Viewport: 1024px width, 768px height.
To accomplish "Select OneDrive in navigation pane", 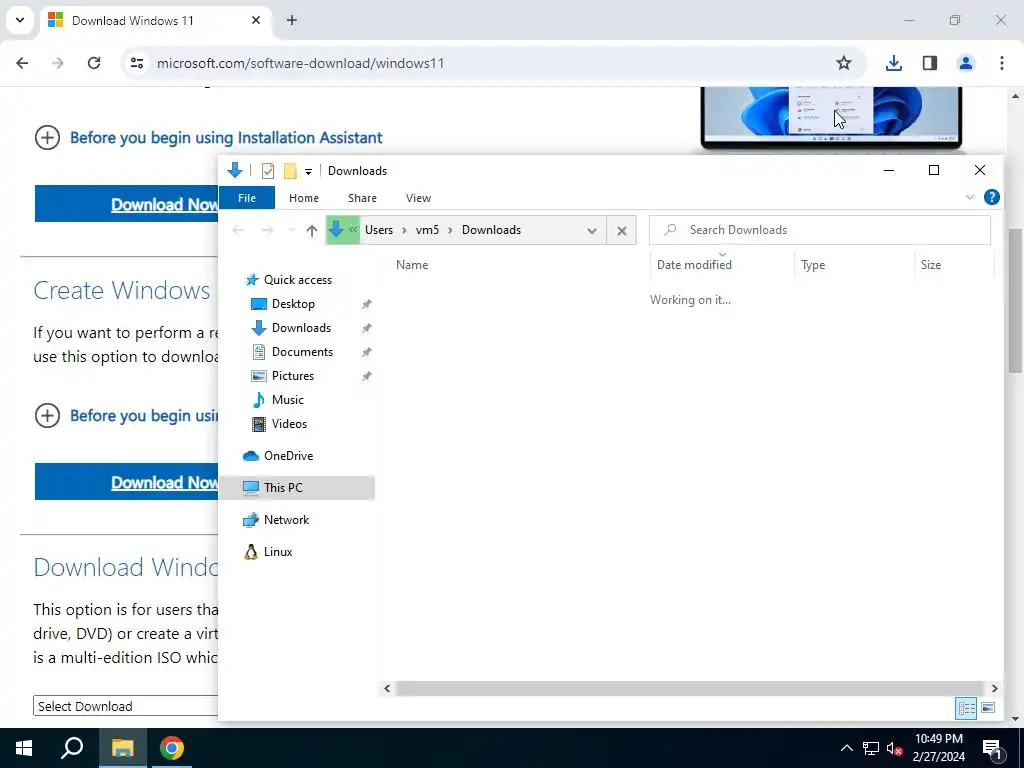I will [288, 456].
